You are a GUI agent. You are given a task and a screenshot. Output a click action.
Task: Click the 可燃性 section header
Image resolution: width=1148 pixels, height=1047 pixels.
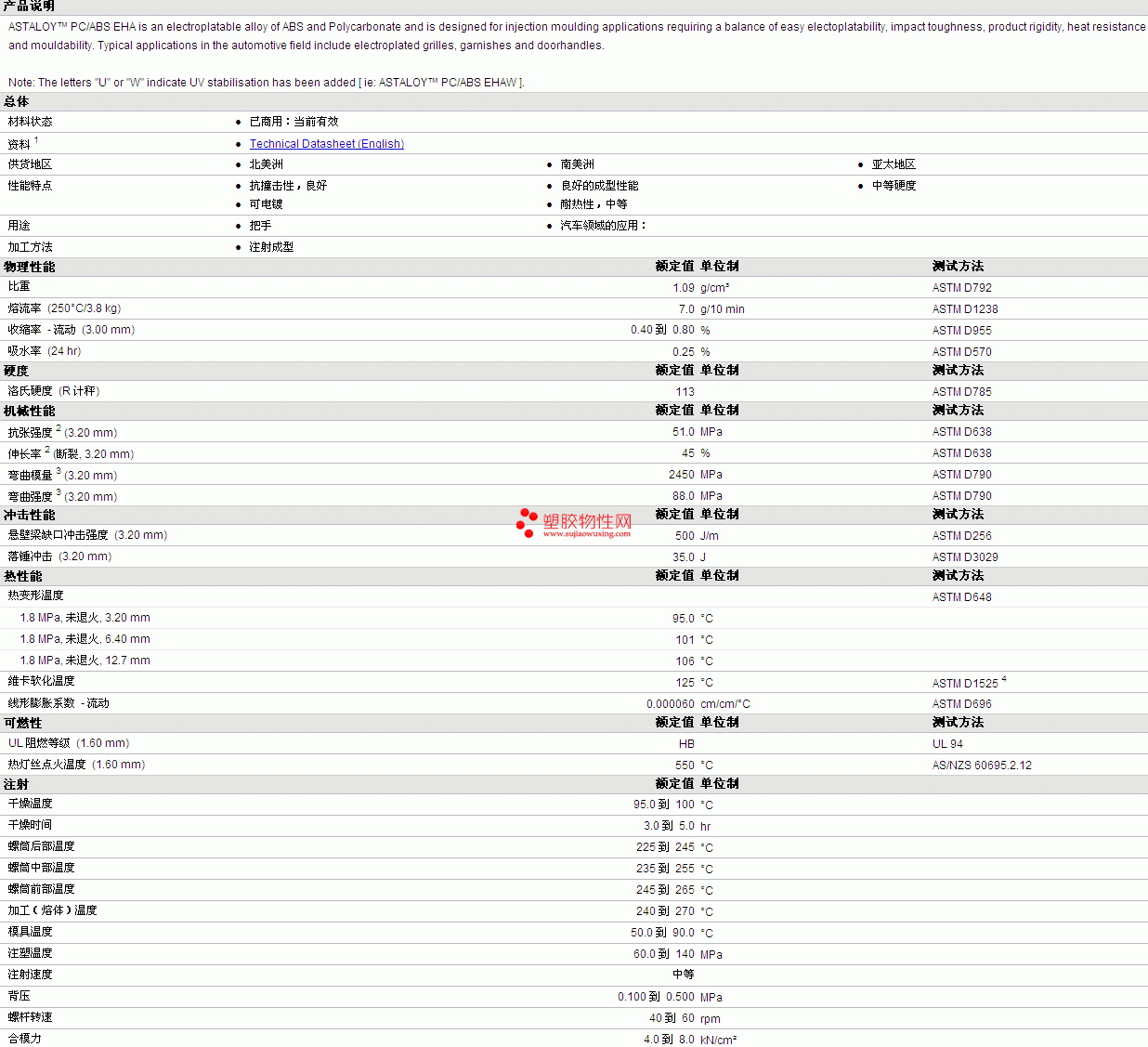point(23,723)
